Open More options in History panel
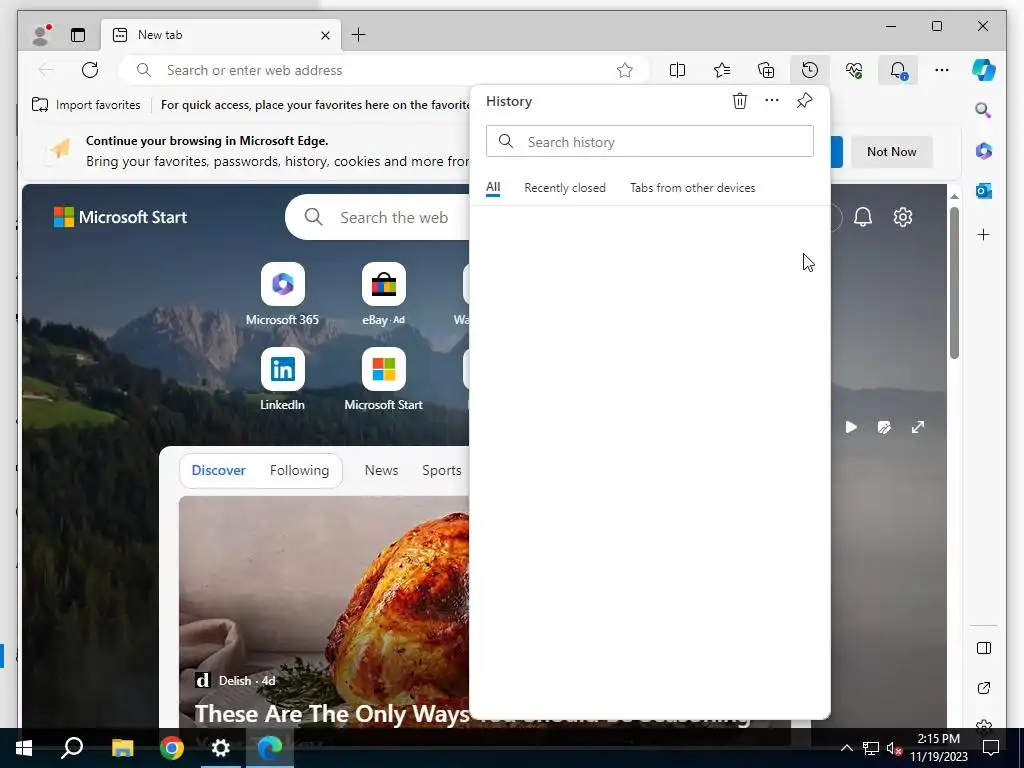This screenshot has height=768, width=1024. [772, 101]
